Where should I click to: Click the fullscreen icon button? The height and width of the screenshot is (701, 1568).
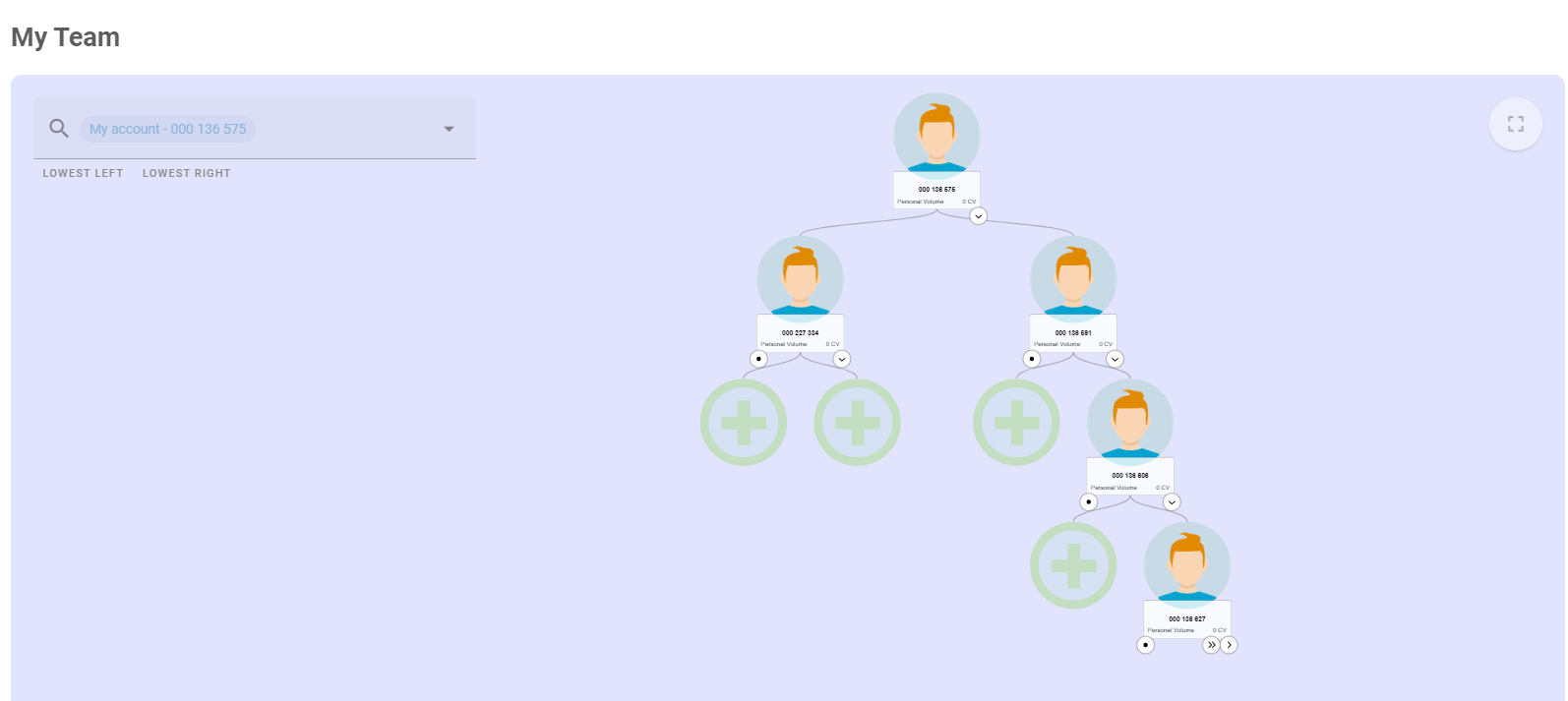tap(1515, 124)
